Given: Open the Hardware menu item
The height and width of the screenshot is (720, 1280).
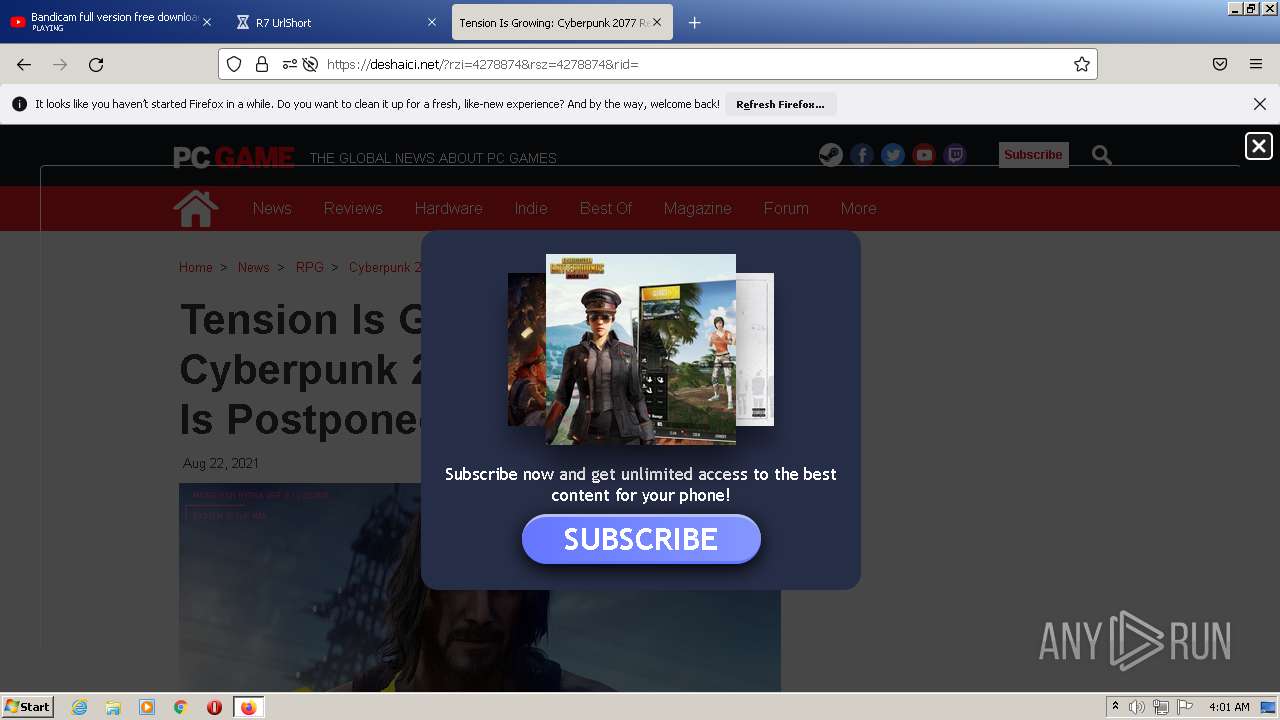Looking at the screenshot, I should (x=449, y=208).
